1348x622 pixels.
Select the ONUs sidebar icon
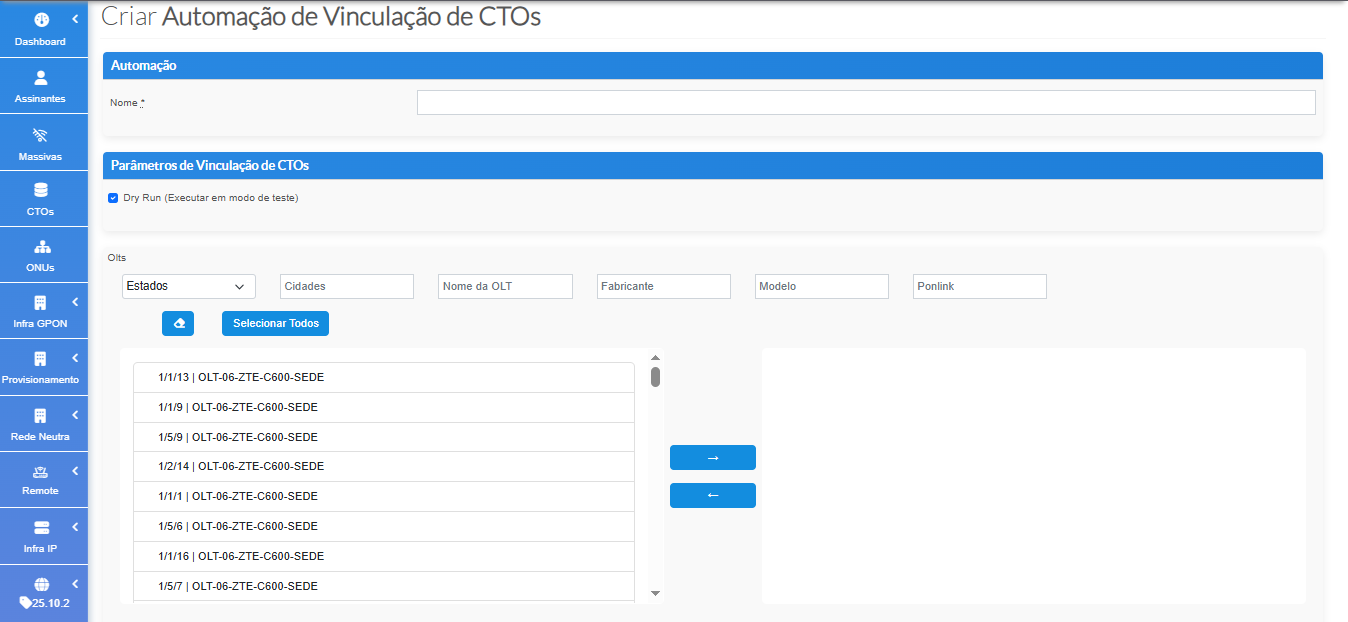(40, 245)
